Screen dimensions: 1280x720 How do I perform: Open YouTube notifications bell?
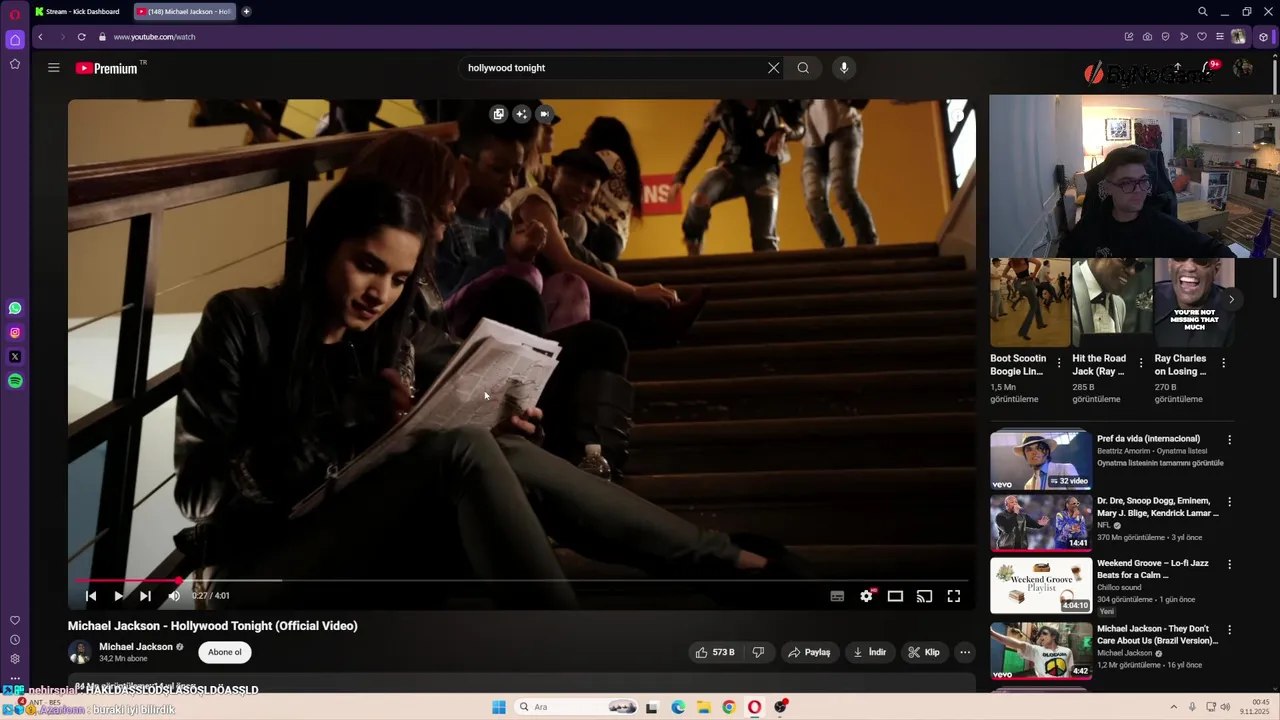(x=1209, y=68)
